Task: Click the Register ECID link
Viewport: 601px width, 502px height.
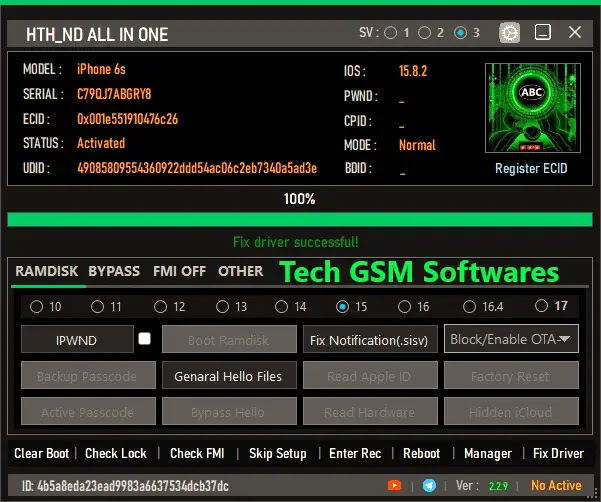Action: click(x=531, y=168)
